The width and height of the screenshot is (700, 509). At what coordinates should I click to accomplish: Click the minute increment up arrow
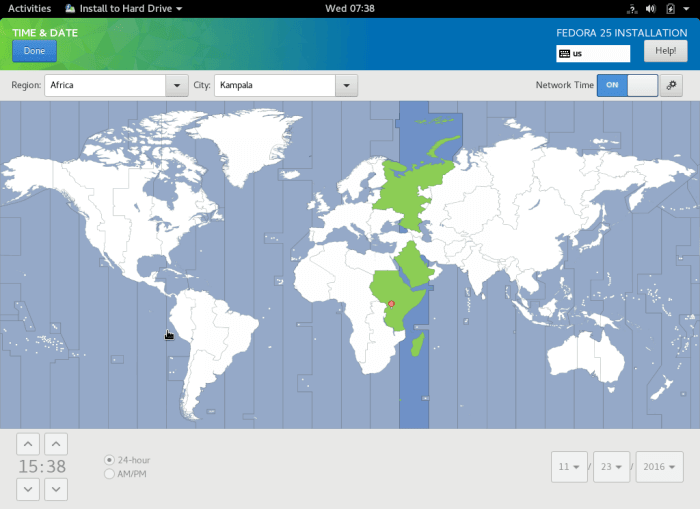pos(56,443)
